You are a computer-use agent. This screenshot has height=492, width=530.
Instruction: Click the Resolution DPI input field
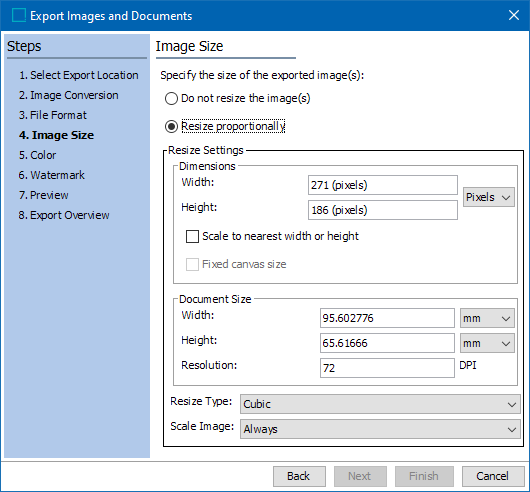pos(387,368)
